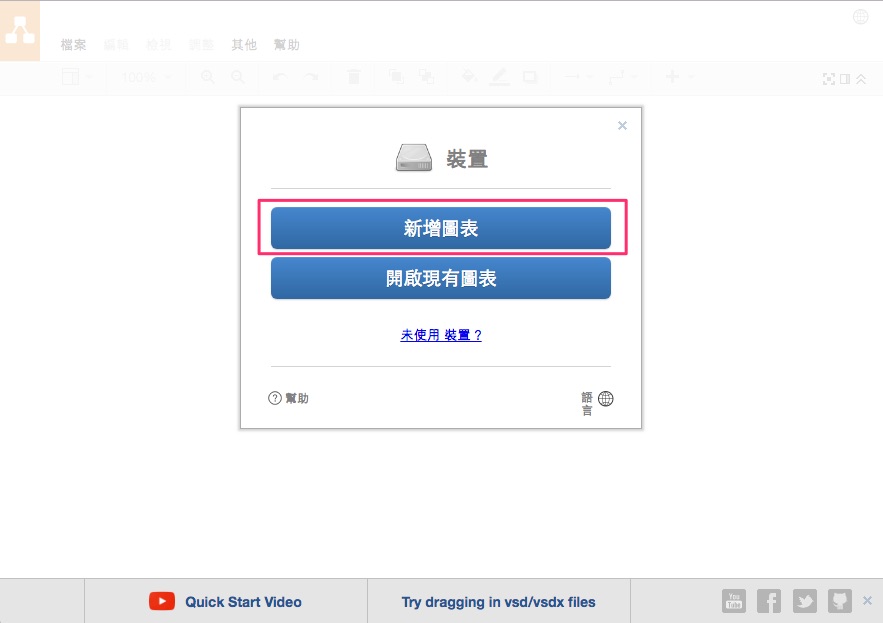Open the 100% zoom dropdown

146,77
